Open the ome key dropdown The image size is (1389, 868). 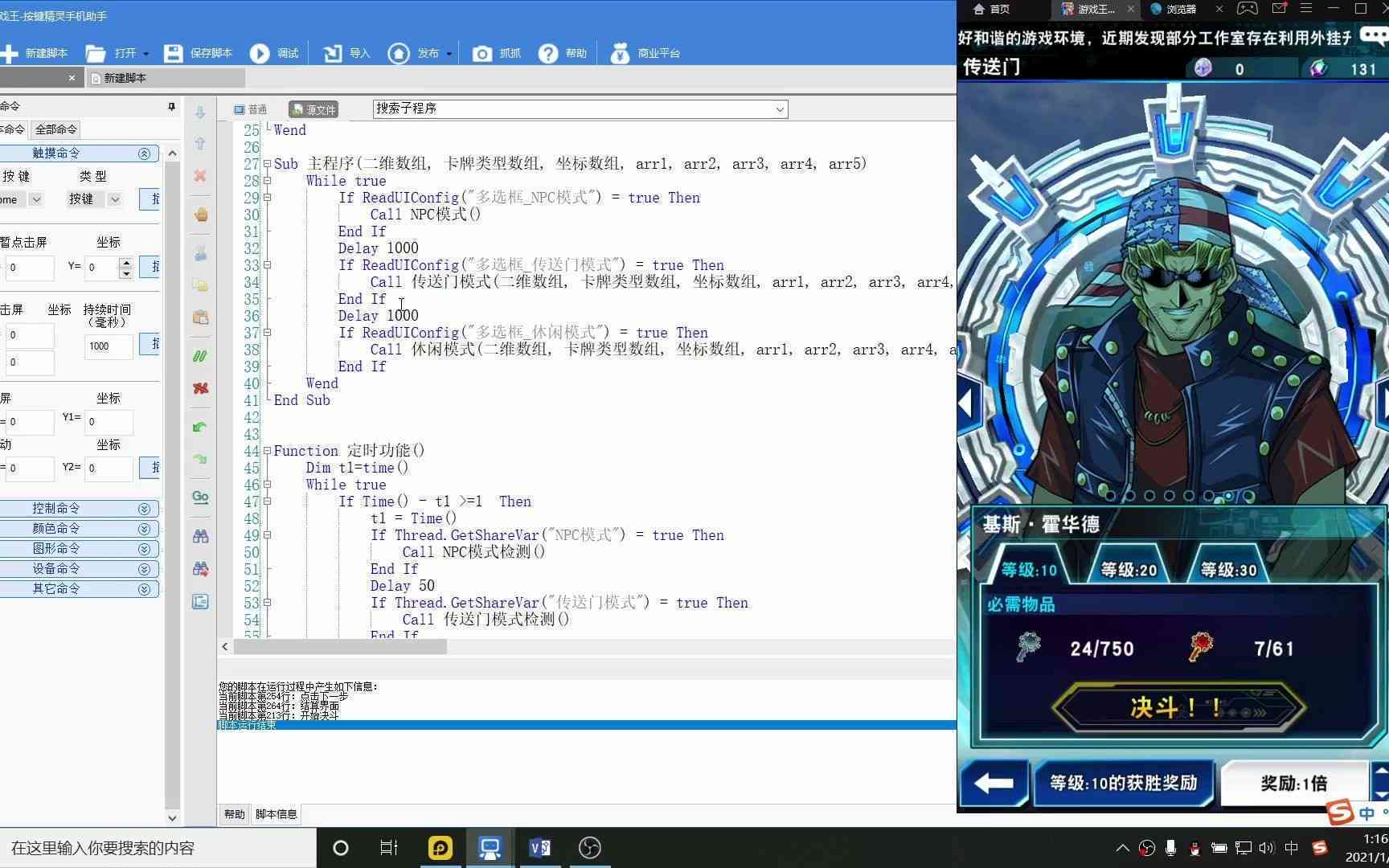click(x=35, y=199)
